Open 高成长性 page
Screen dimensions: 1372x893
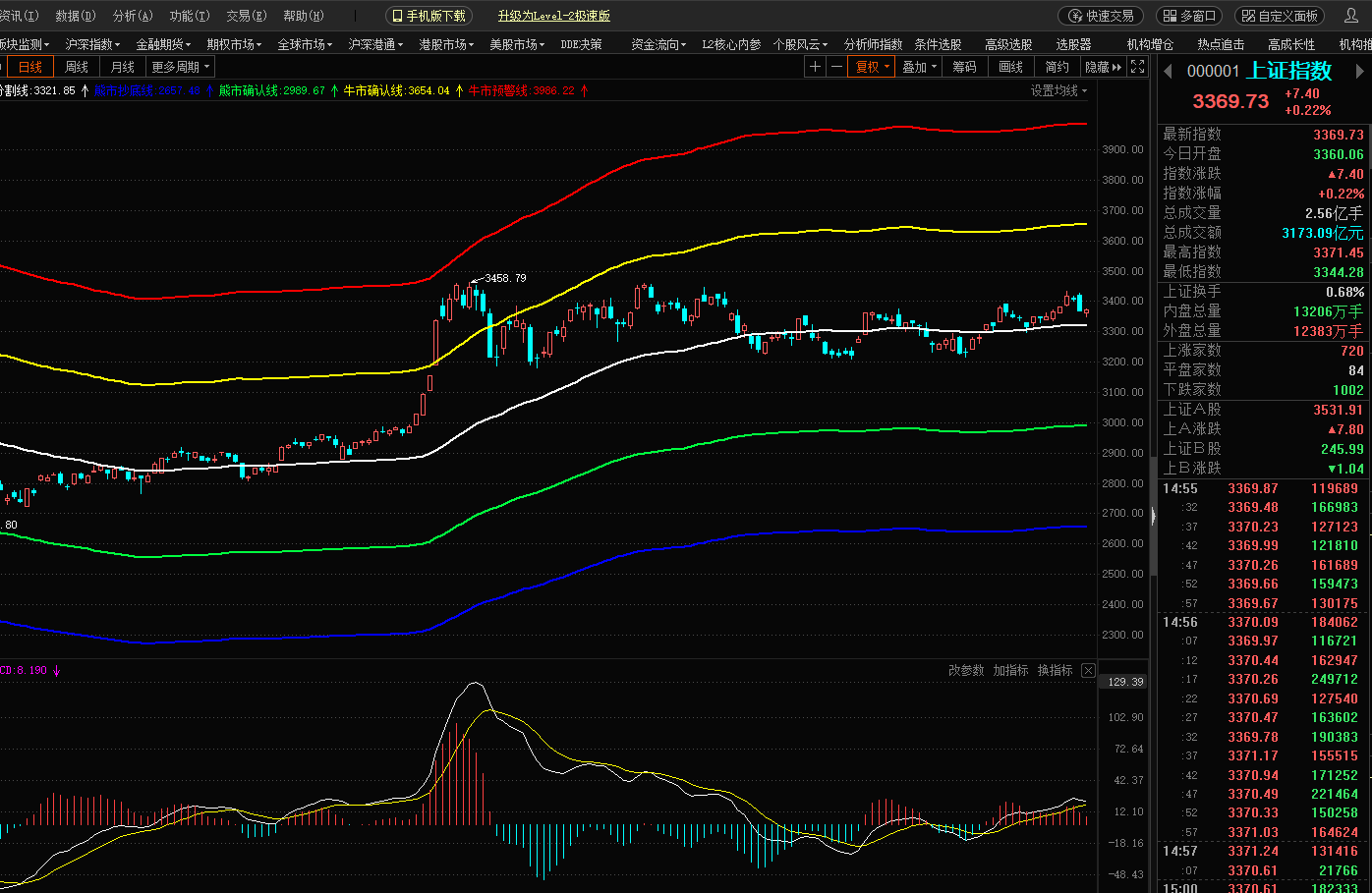click(1291, 44)
